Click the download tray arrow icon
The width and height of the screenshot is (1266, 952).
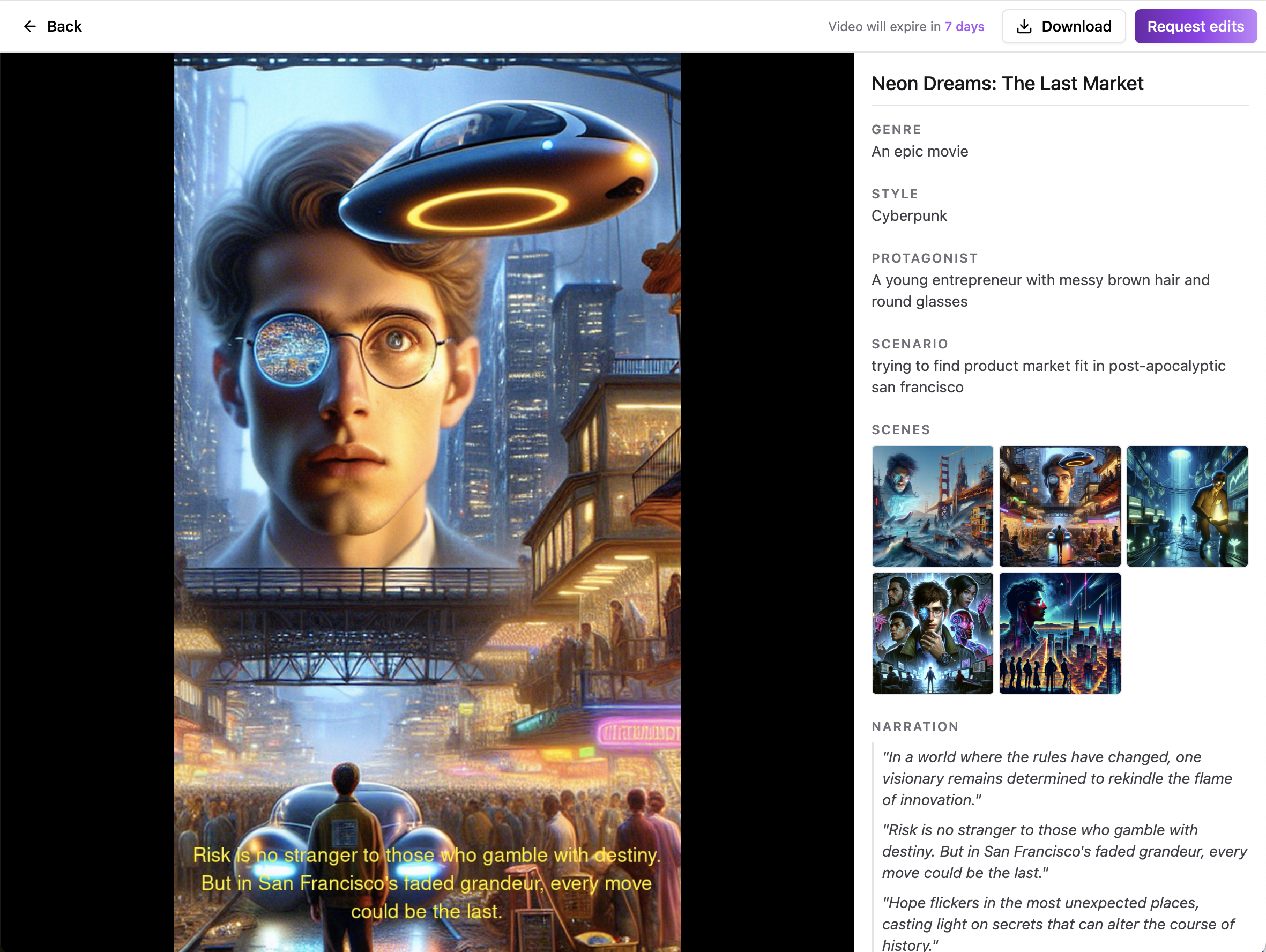click(x=1024, y=26)
